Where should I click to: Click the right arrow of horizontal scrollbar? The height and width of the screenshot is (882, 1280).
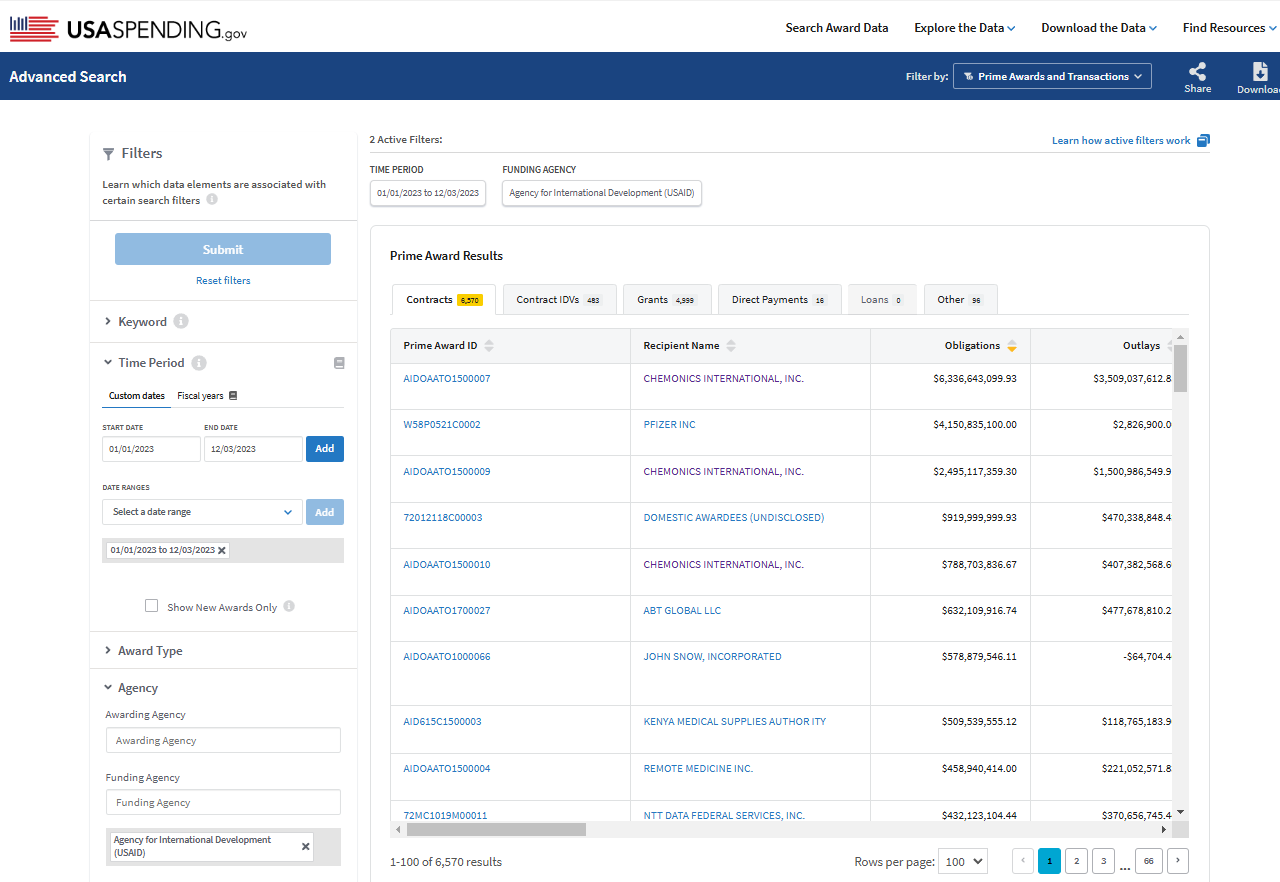coord(1163,829)
